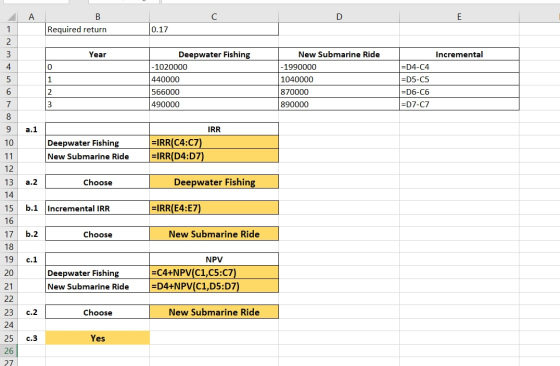Click 'New Submarine Ride' column header cell
The width and height of the screenshot is (560, 366).
point(339,54)
